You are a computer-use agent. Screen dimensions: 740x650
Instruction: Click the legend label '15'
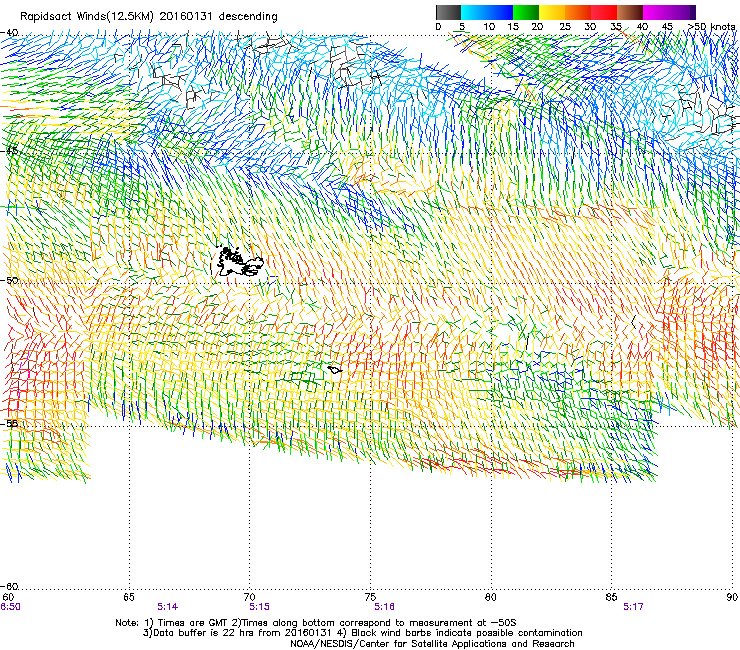513,26
